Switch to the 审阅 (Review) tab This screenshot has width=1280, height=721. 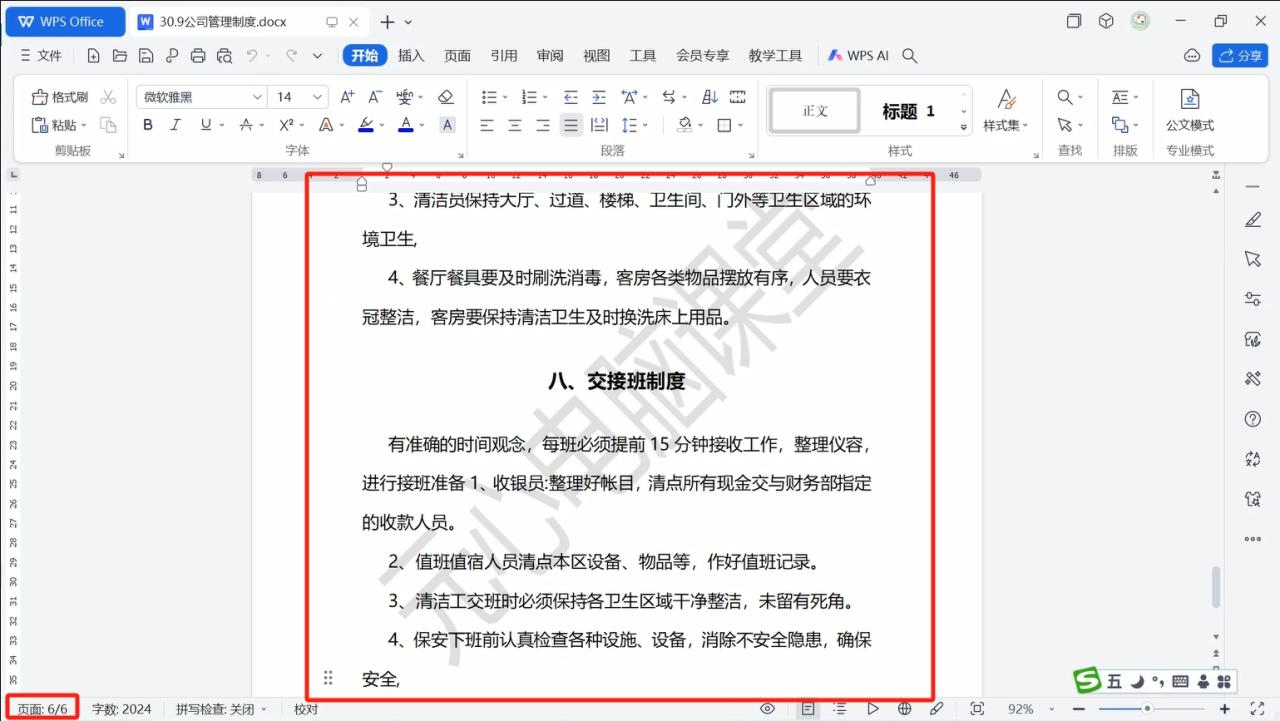point(550,56)
